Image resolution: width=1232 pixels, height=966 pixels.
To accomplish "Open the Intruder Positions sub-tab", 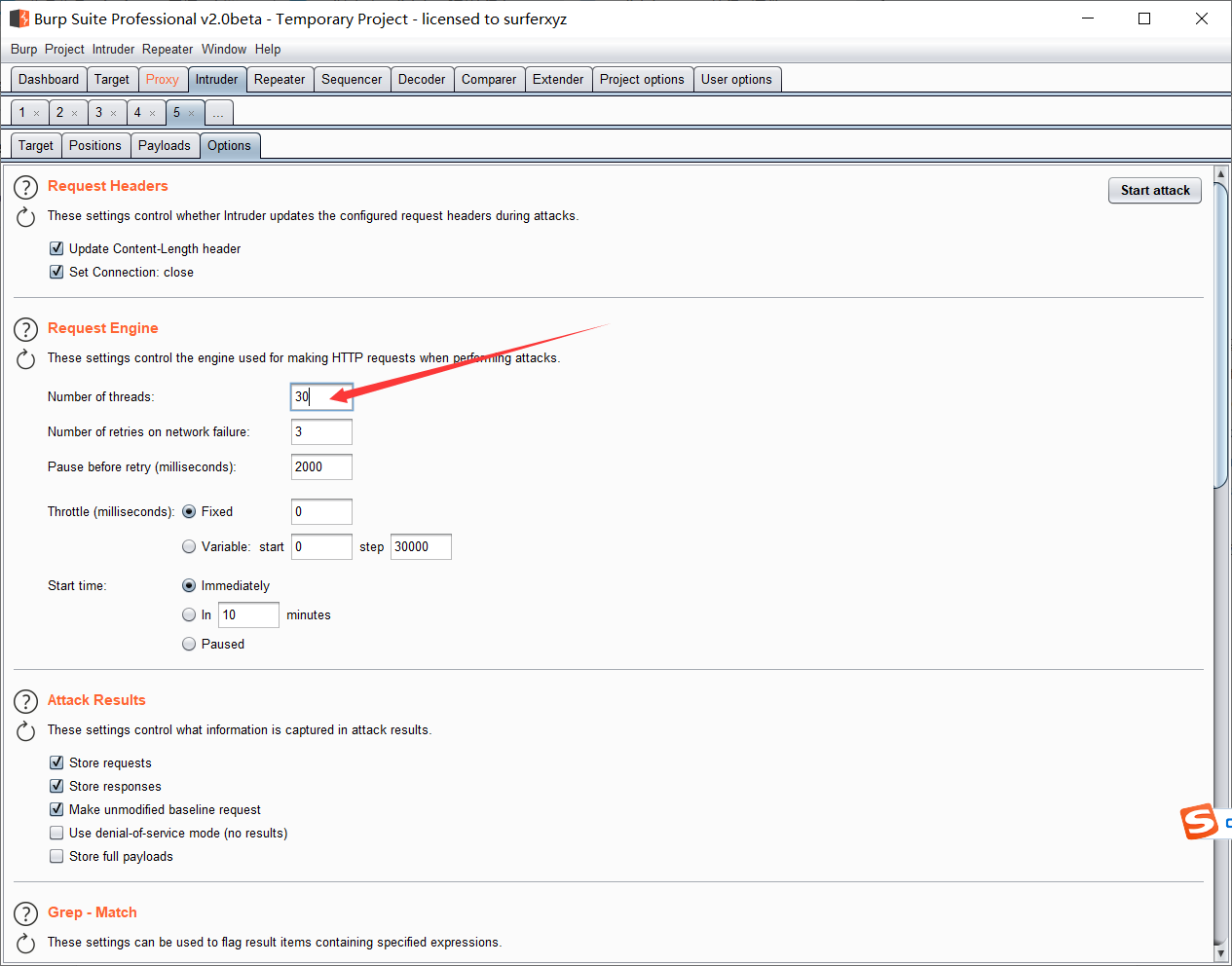I will click(x=95, y=146).
